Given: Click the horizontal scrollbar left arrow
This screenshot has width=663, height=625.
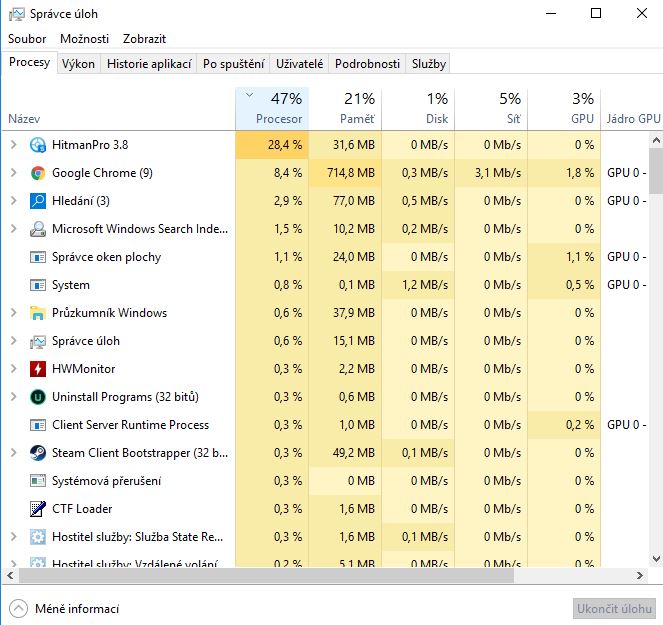Looking at the screenshot, I should 10,576.
